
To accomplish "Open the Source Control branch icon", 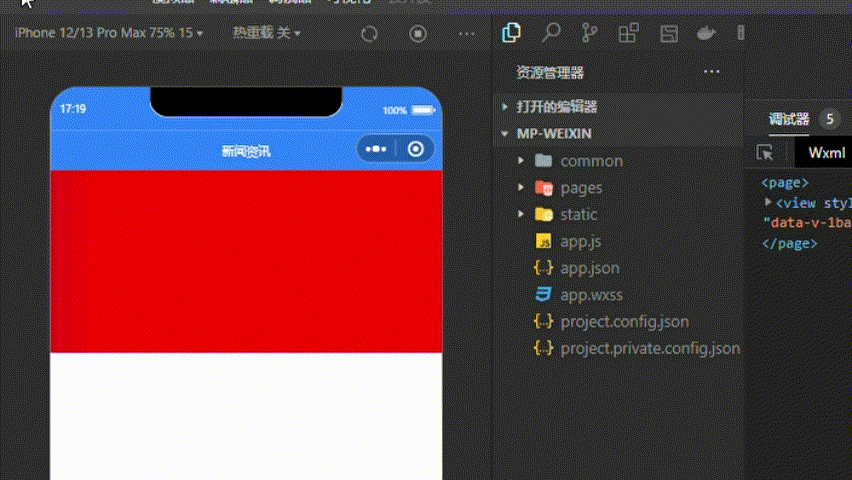I will (590, 33).
